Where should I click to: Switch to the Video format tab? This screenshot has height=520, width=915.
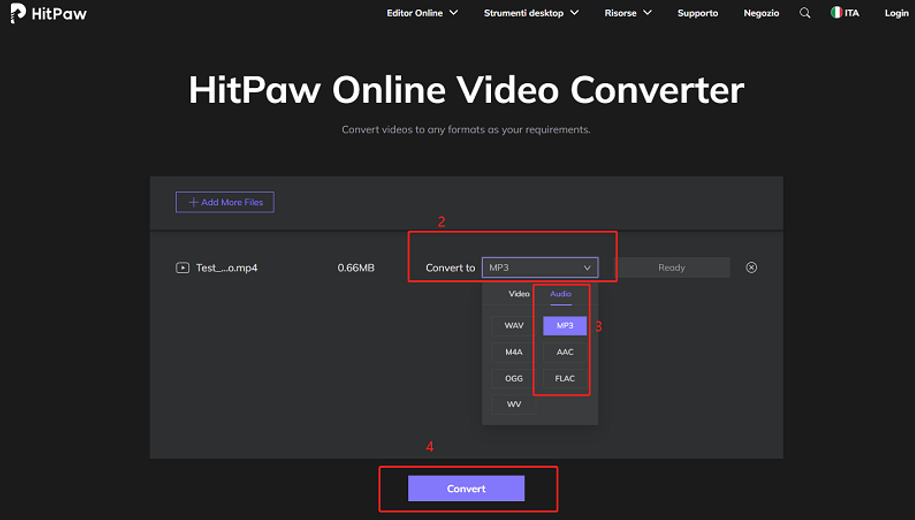pos(519,294)
